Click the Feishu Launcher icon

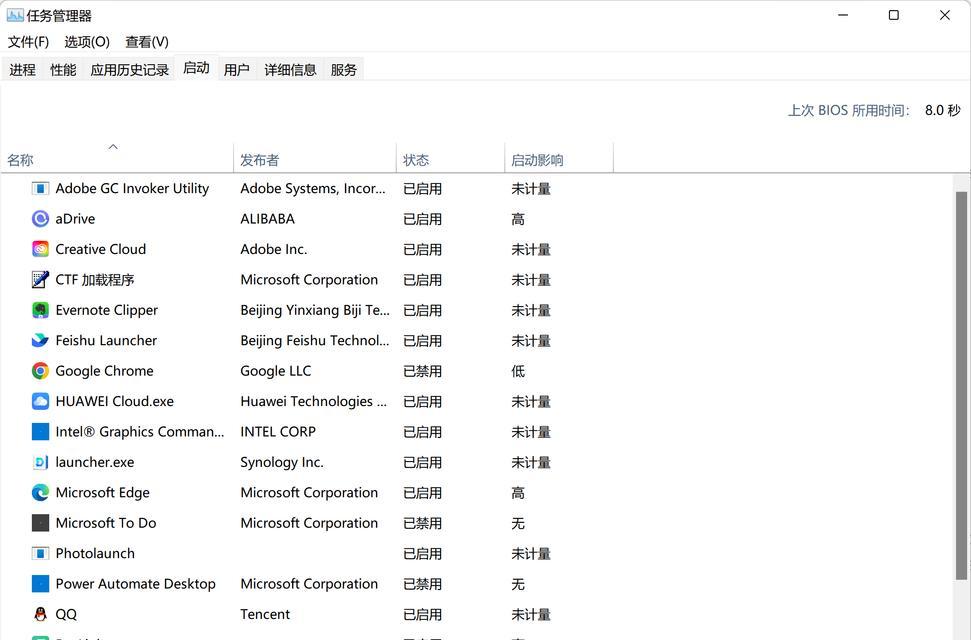click(40, 340)
